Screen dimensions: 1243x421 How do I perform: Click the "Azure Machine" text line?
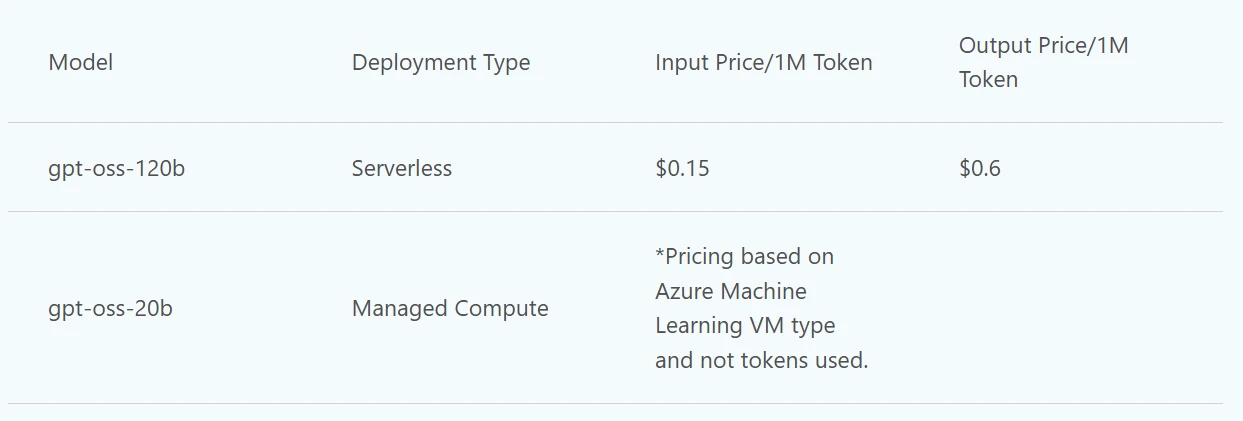730,291
